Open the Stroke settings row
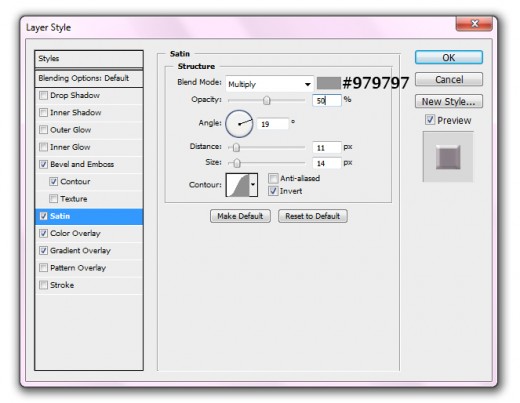Screen dimensions: 520x403 (89, 285)
